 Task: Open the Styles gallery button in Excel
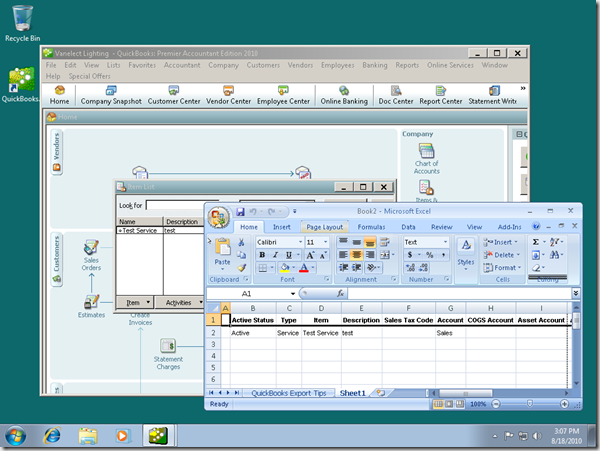466,252
